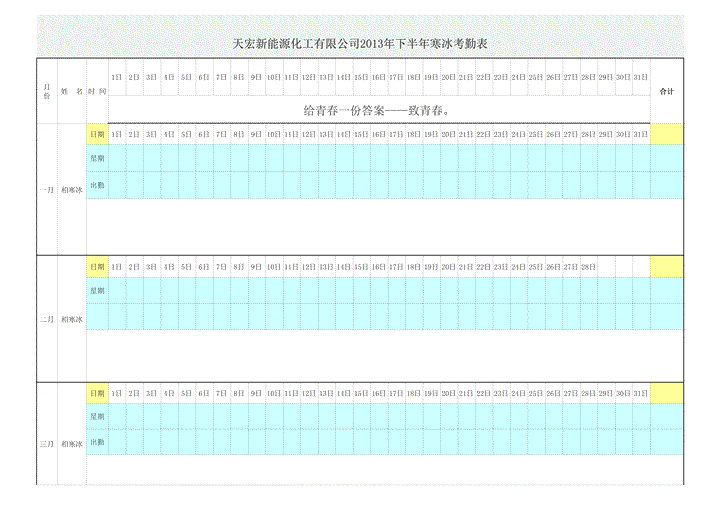The image size is (721, 510).
Task: Click 1日 in the top header row
Action: click(117, 77)
